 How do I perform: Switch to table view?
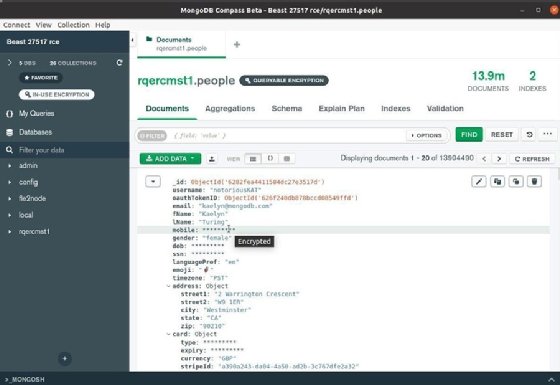(x=287, y=159)
